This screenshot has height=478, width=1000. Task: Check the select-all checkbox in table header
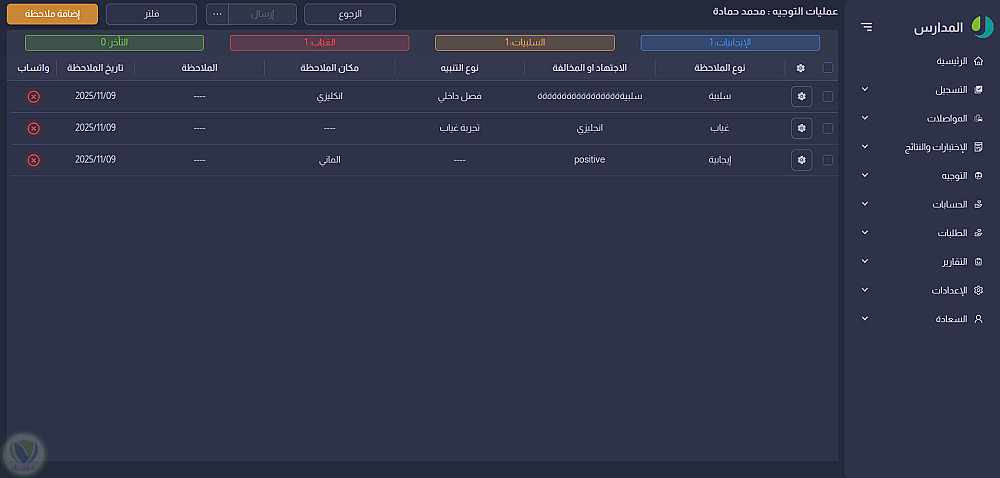[827, 68]
